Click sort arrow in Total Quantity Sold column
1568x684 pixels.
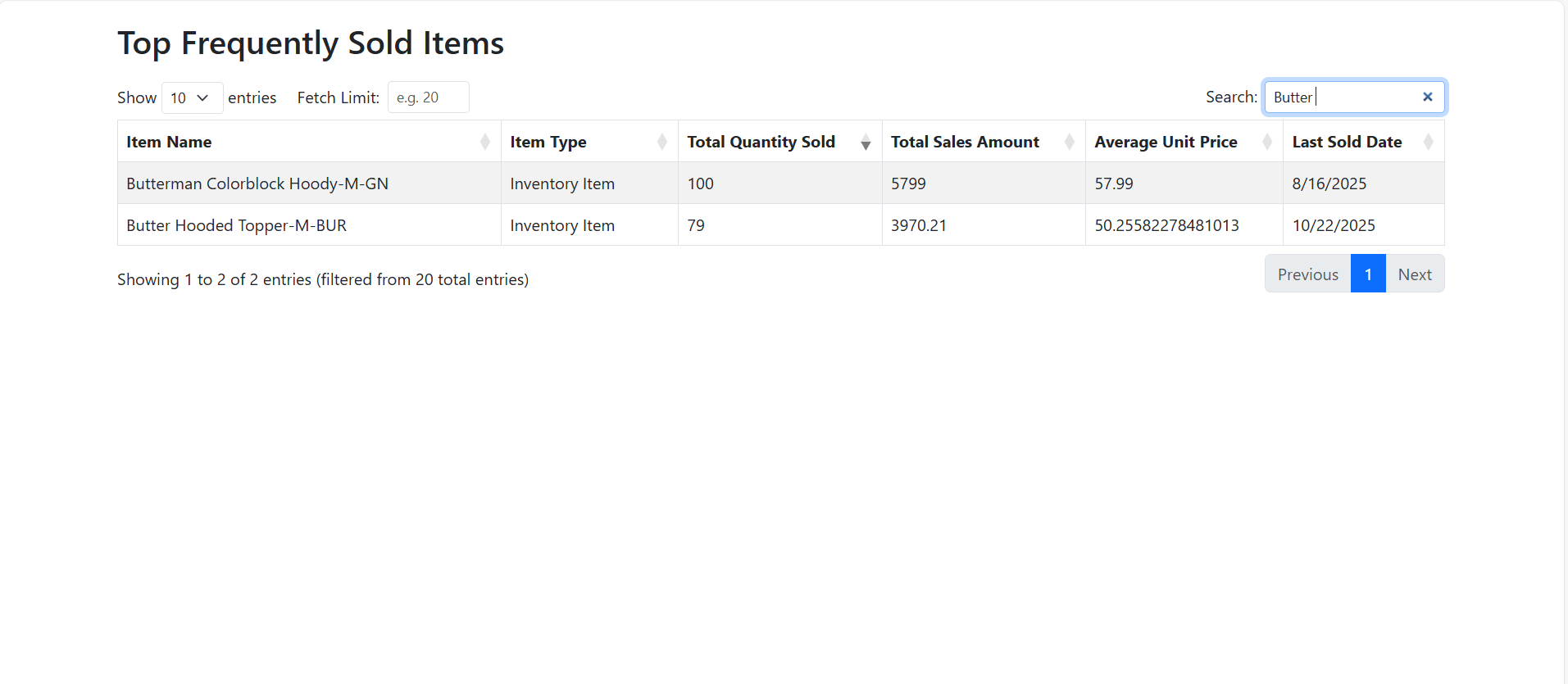(865, 143)
